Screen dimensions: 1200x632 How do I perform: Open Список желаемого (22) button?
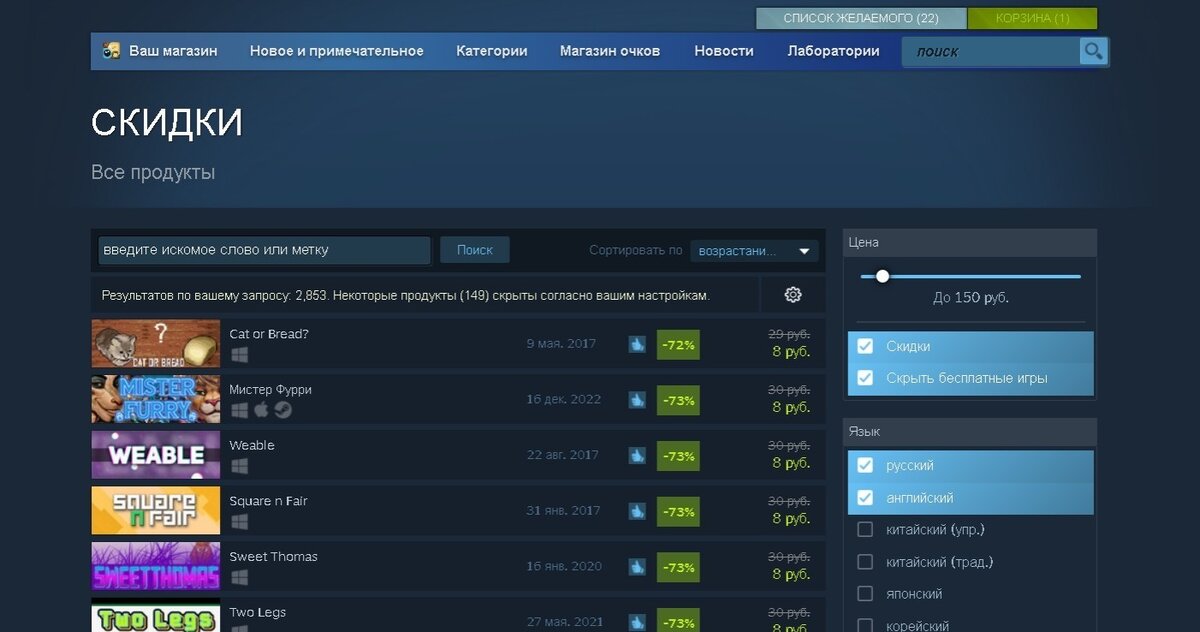click(861, 18)
